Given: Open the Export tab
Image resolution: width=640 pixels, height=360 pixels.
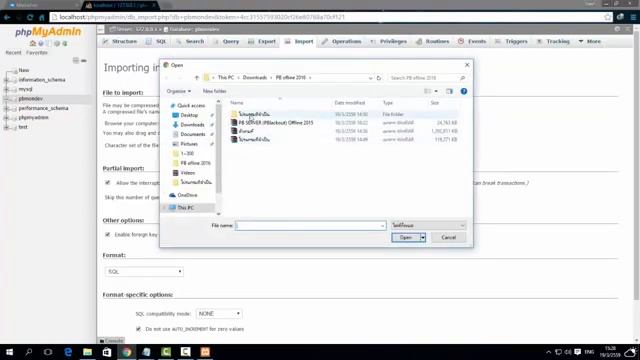Looking at the screenshot, I should pyautogui.click(x=262, y=41).
